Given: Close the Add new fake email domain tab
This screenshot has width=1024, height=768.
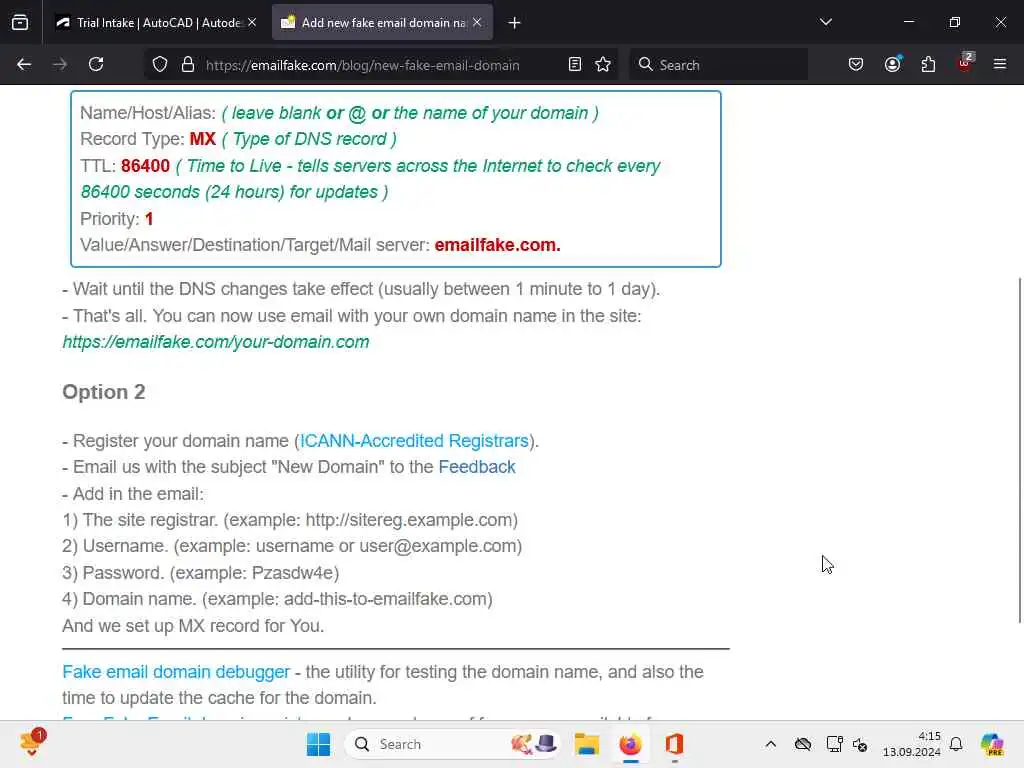Looking at the screenshot, I should pos(477,22).
